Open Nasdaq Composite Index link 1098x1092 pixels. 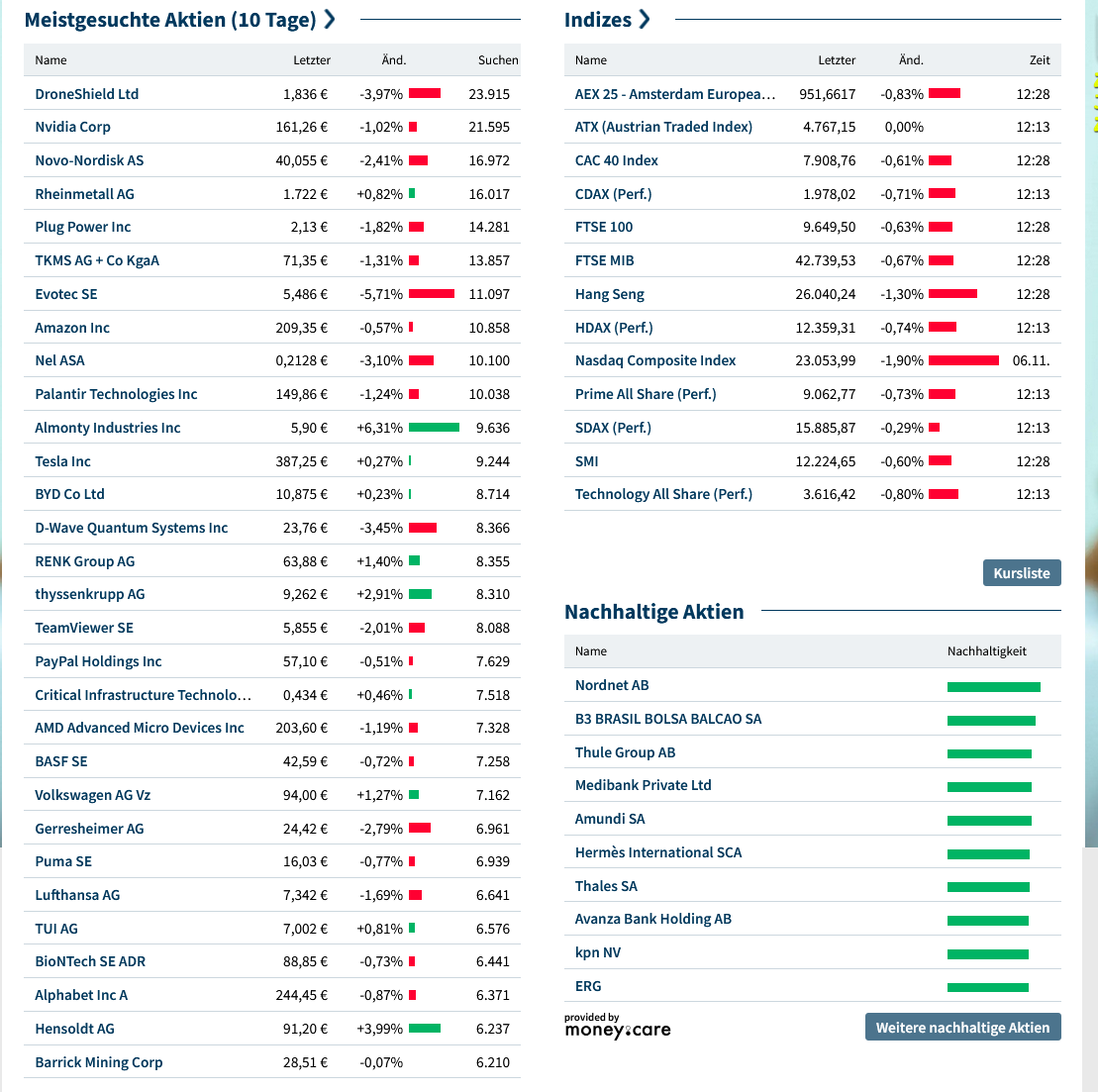[655, 360]
